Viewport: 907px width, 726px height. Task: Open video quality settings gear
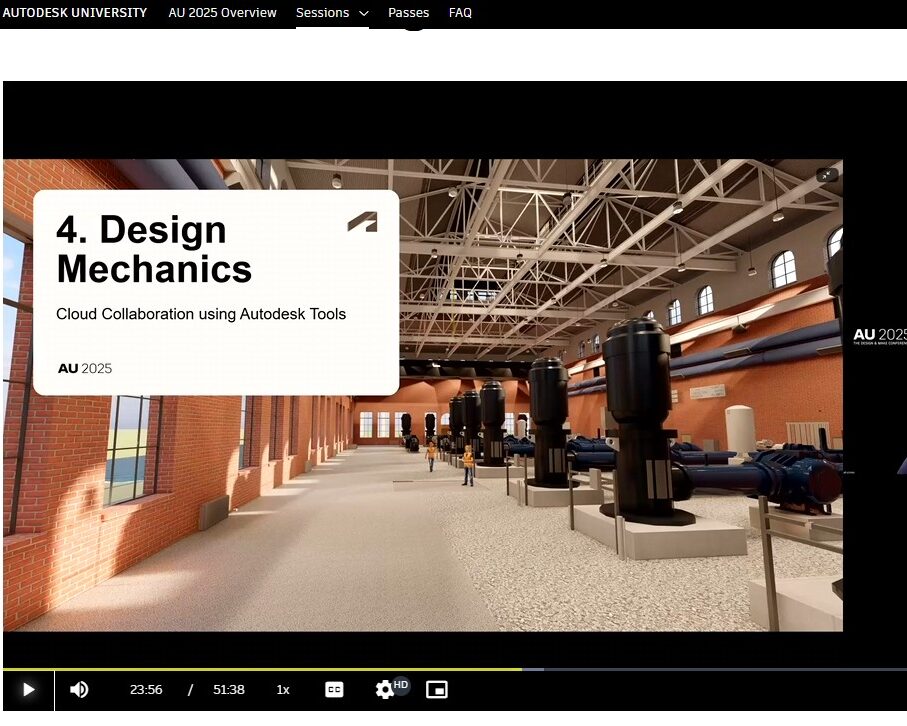pos(384,690)
